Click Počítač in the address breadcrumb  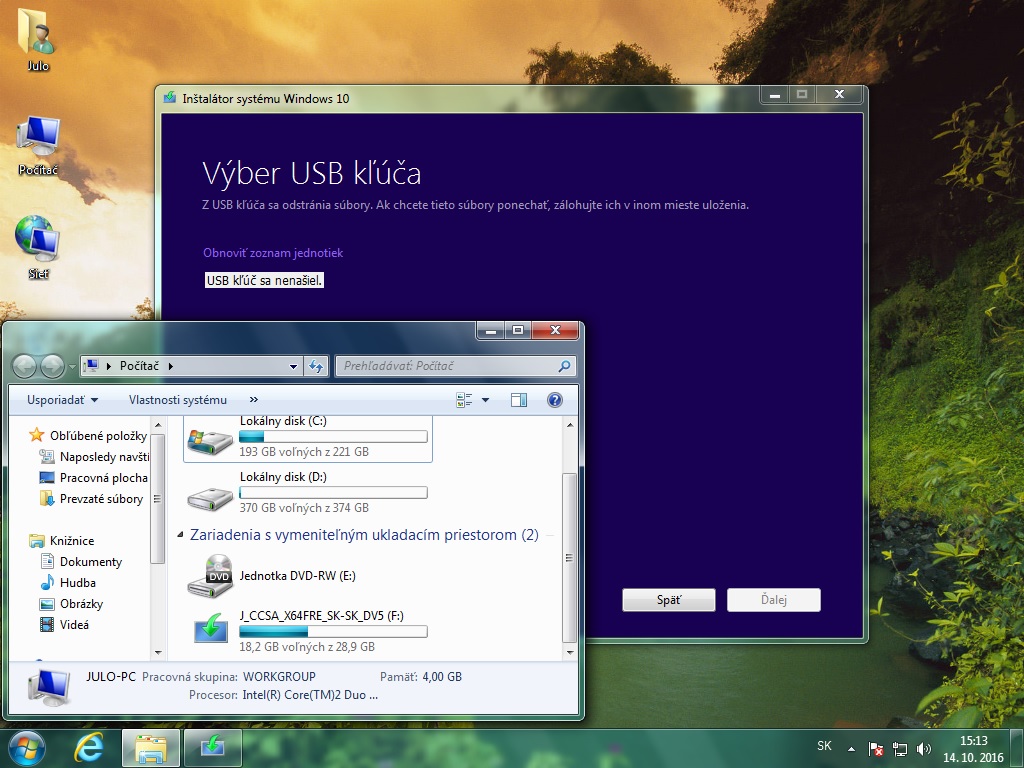pos(139,366)
